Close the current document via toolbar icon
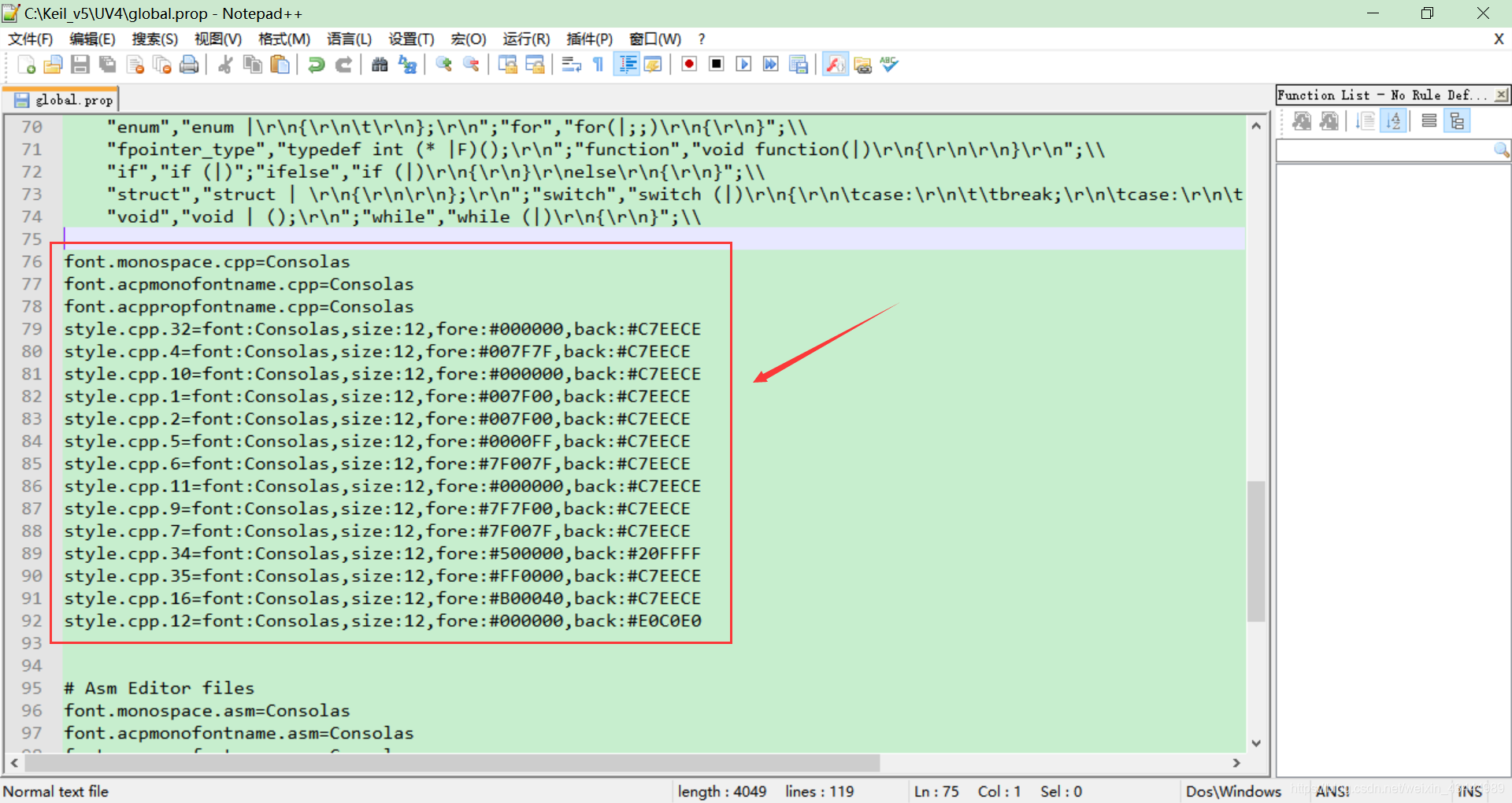 135,65
